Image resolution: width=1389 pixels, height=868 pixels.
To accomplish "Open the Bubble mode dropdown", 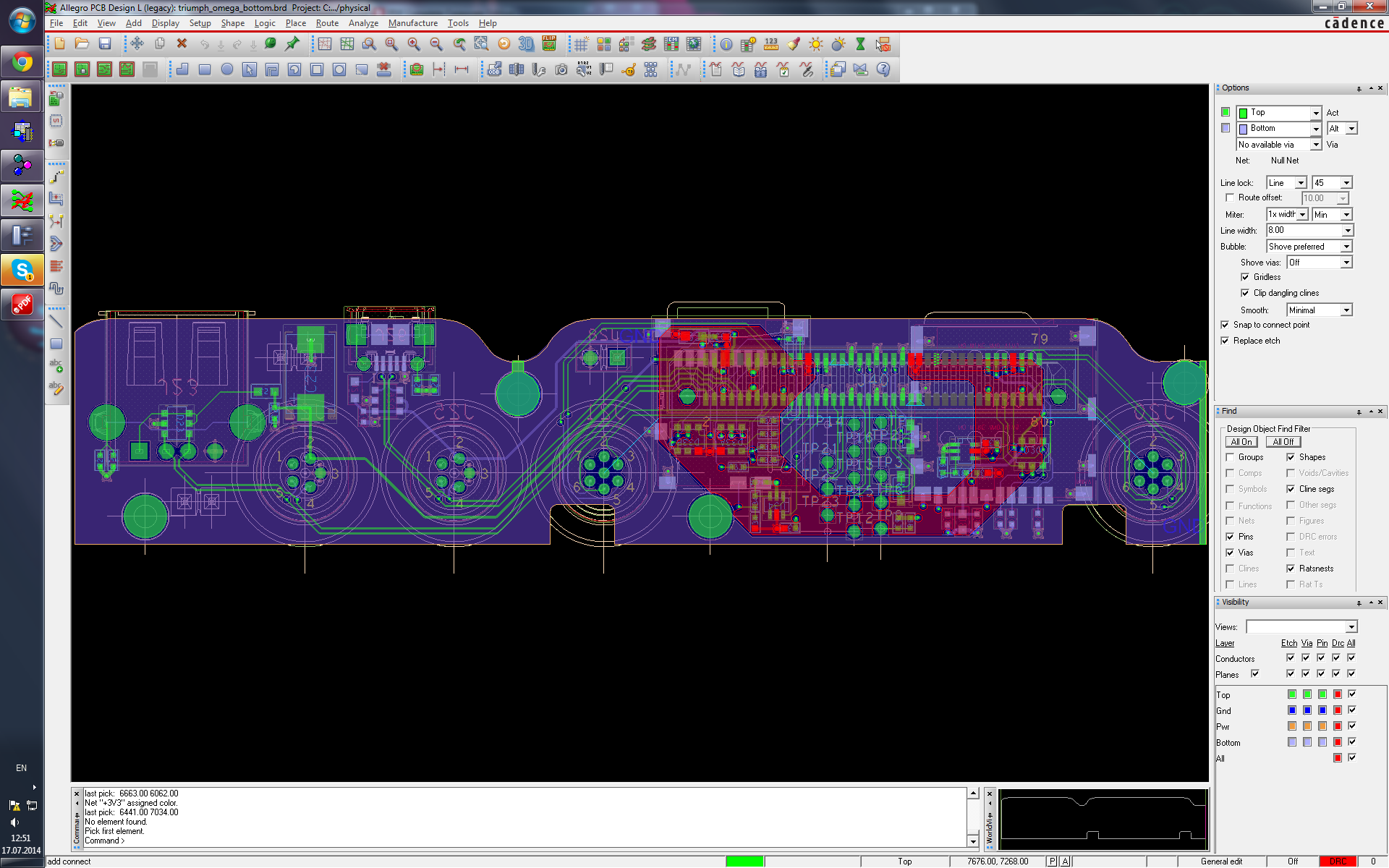I will tap(1346, 247).
